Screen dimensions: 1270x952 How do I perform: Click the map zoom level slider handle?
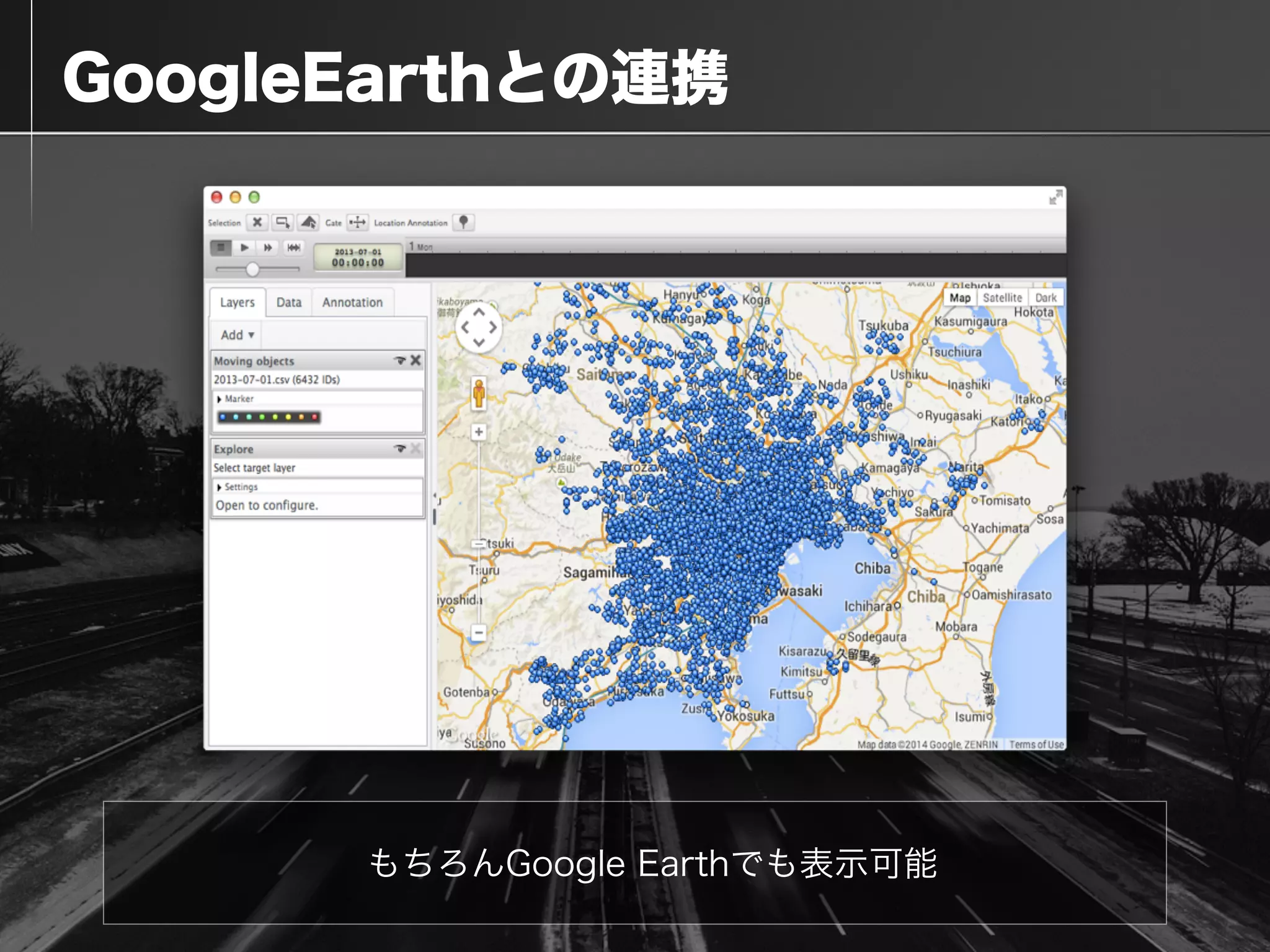click(479, 544)
